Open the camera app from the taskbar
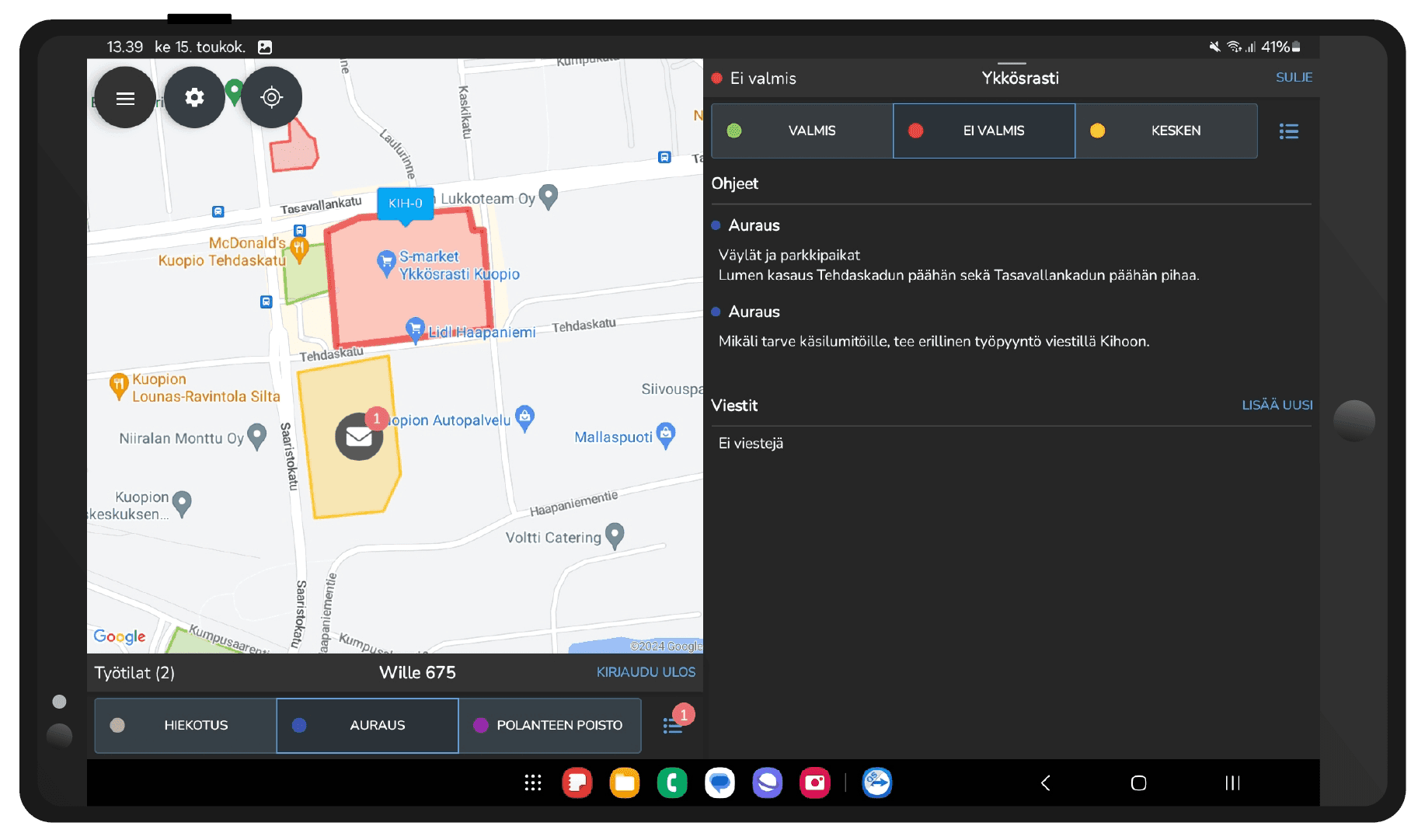The height and width of the screenshot is (840, 1425). [x=815, y=783]
